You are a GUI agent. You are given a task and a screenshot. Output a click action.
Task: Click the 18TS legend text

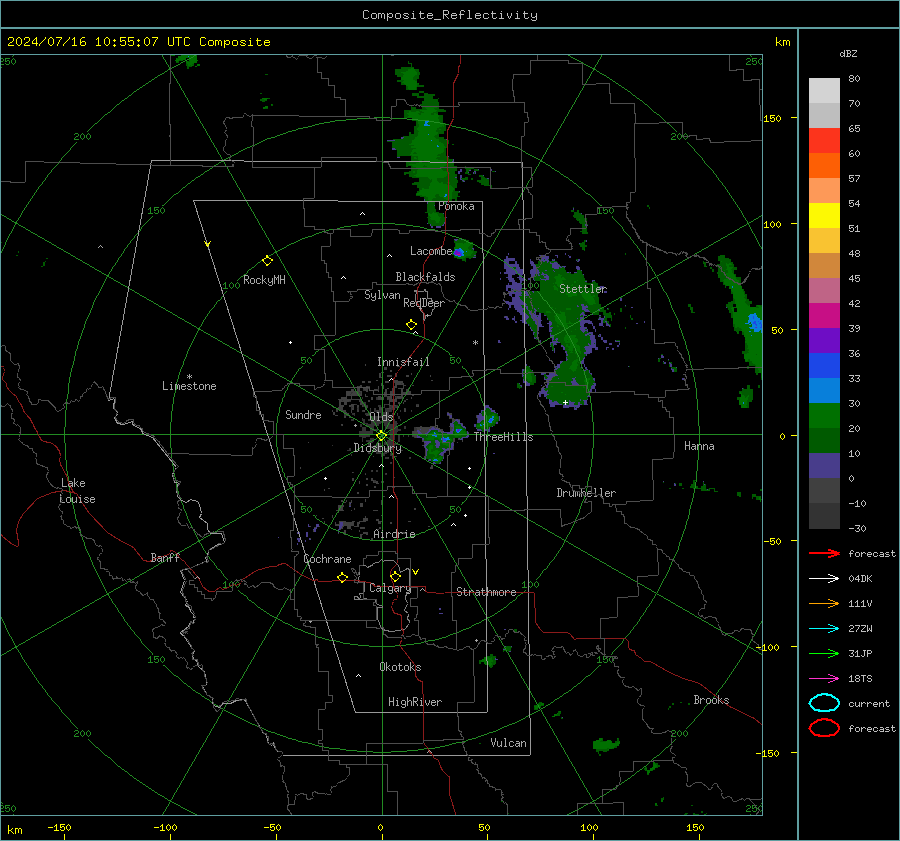pyautogui.click(x=860, y=679)
